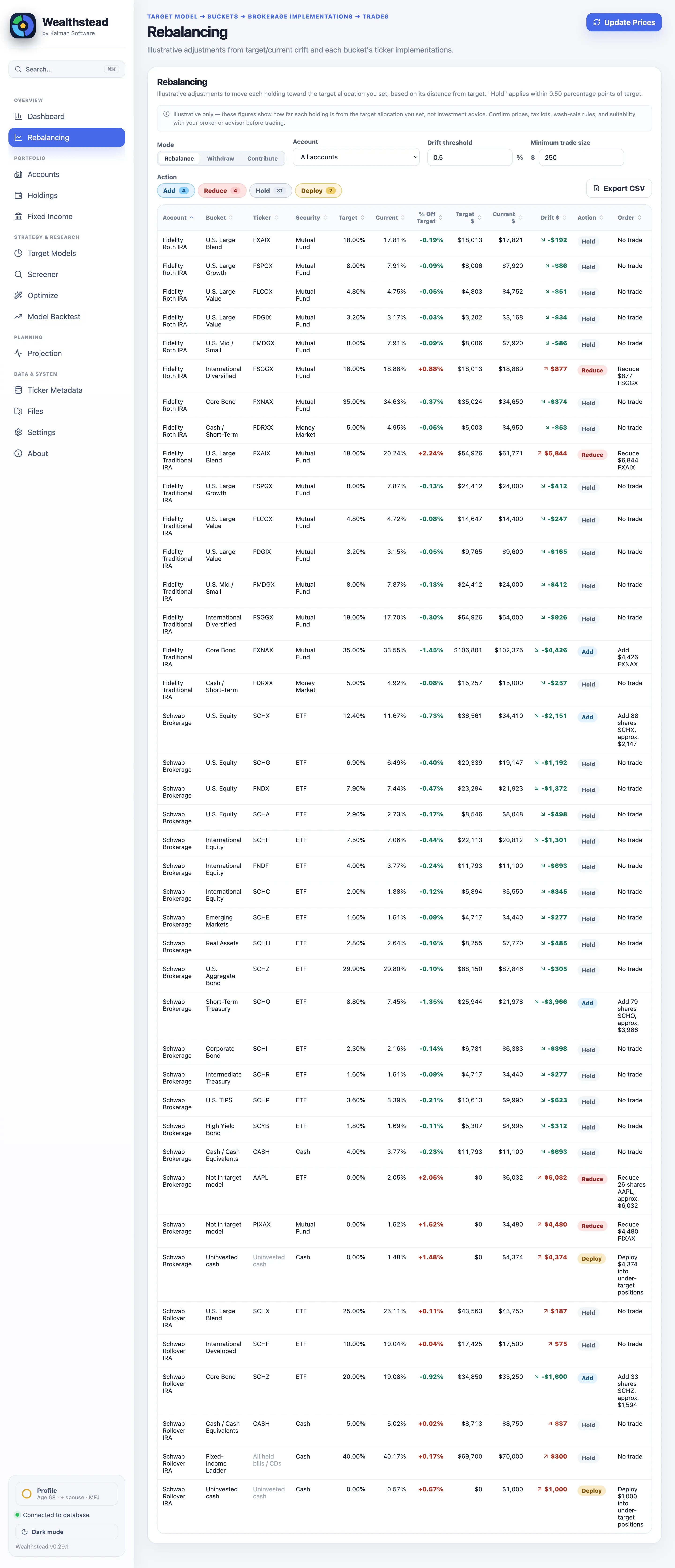This screenshot has width=675, height=1568.
Task: Click the Model Backtest trend icon
Action: coord(18,316)
